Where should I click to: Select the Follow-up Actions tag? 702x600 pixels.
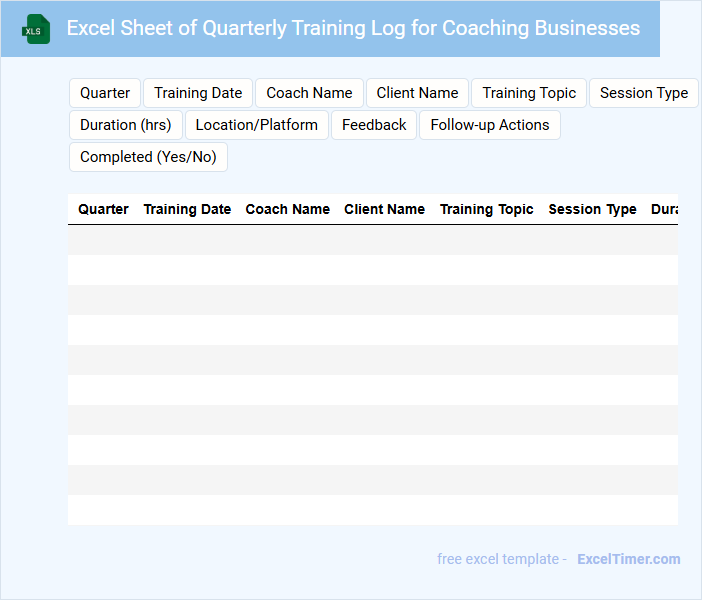tap(490, 125)
